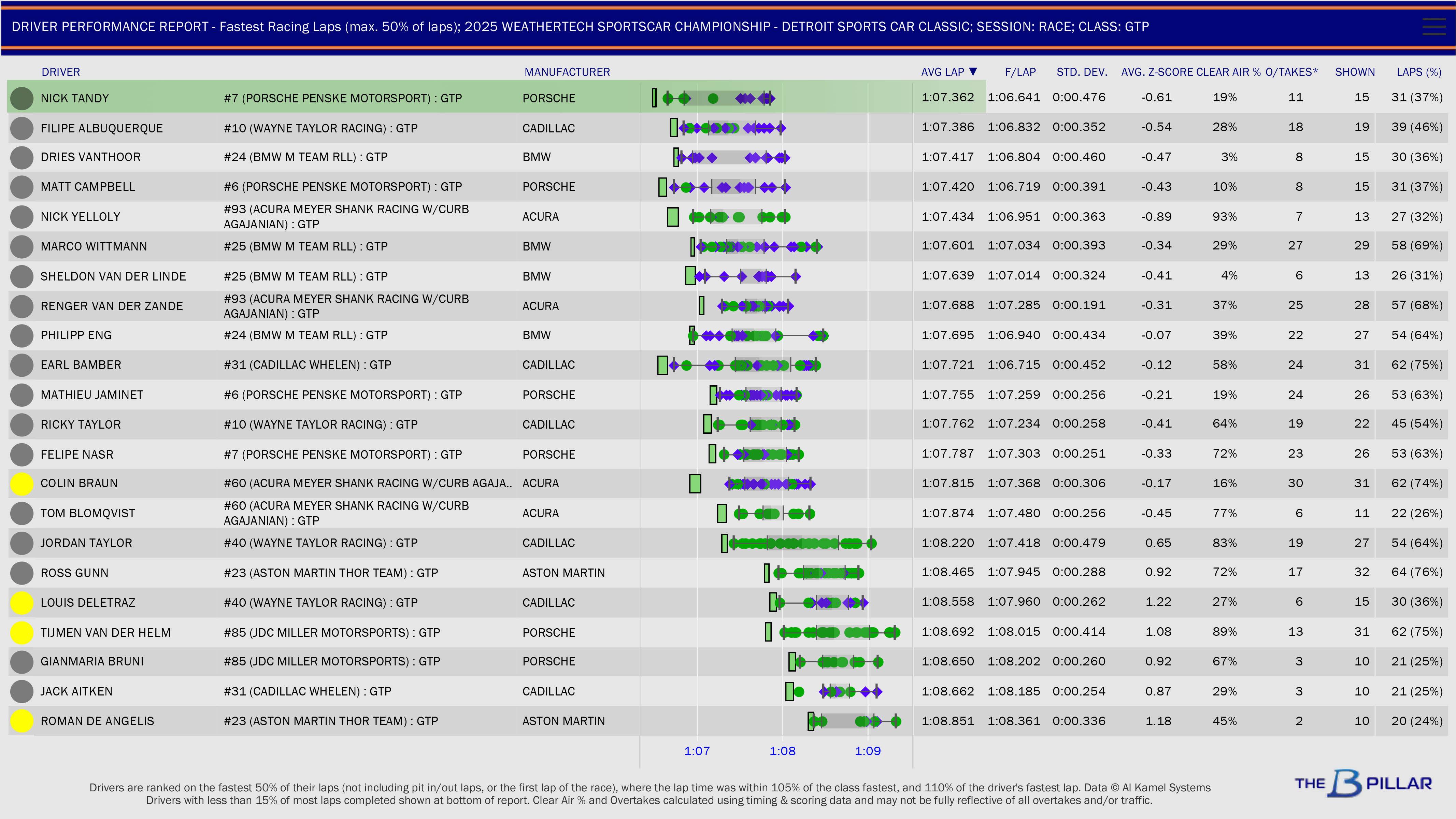1456x819 pixels.
Task: Sort by the SHOWN column header
Action: 1355,72
